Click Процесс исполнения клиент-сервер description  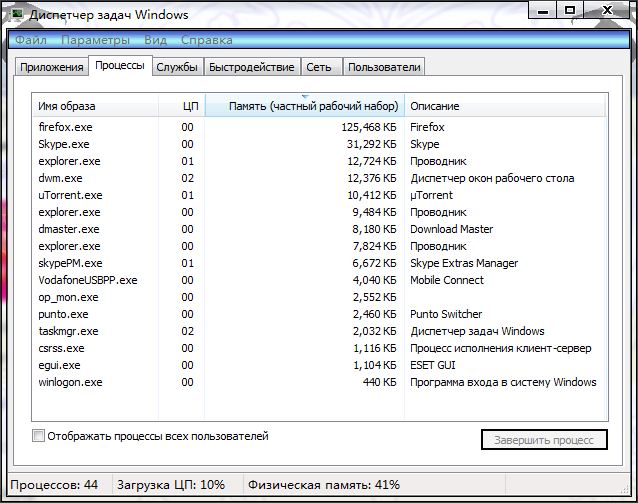pos(500,348)
